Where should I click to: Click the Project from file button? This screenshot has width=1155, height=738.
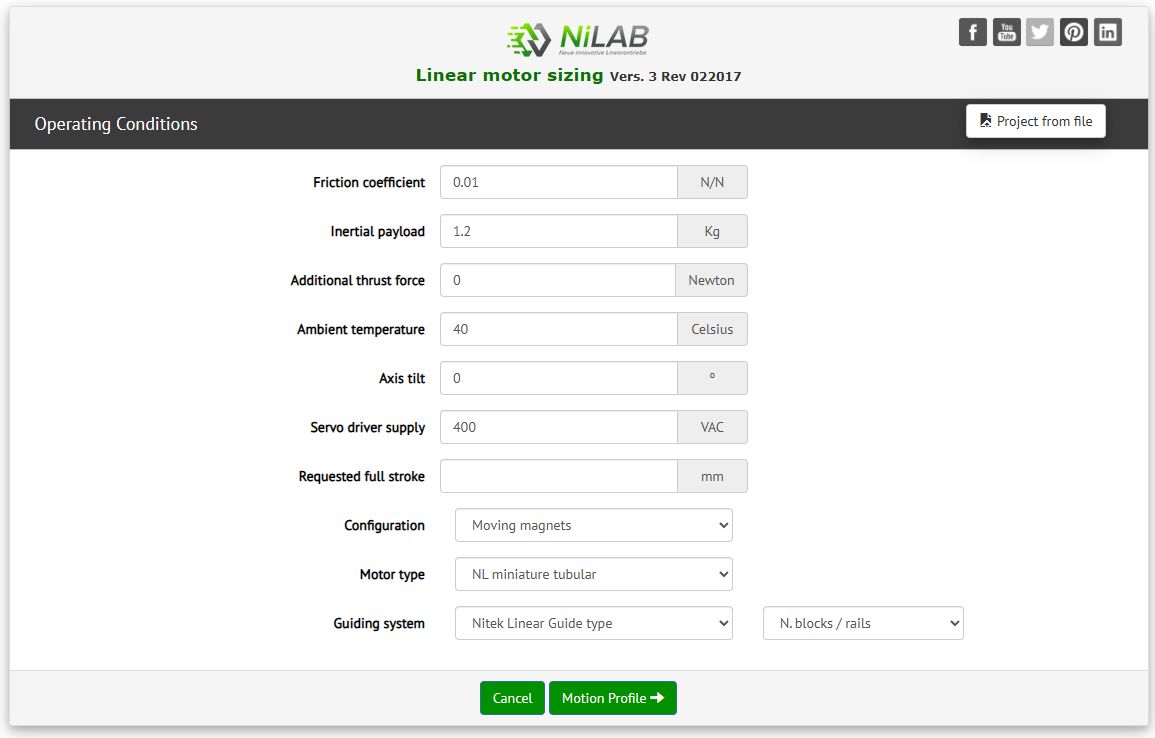(x=1035, y=121)
